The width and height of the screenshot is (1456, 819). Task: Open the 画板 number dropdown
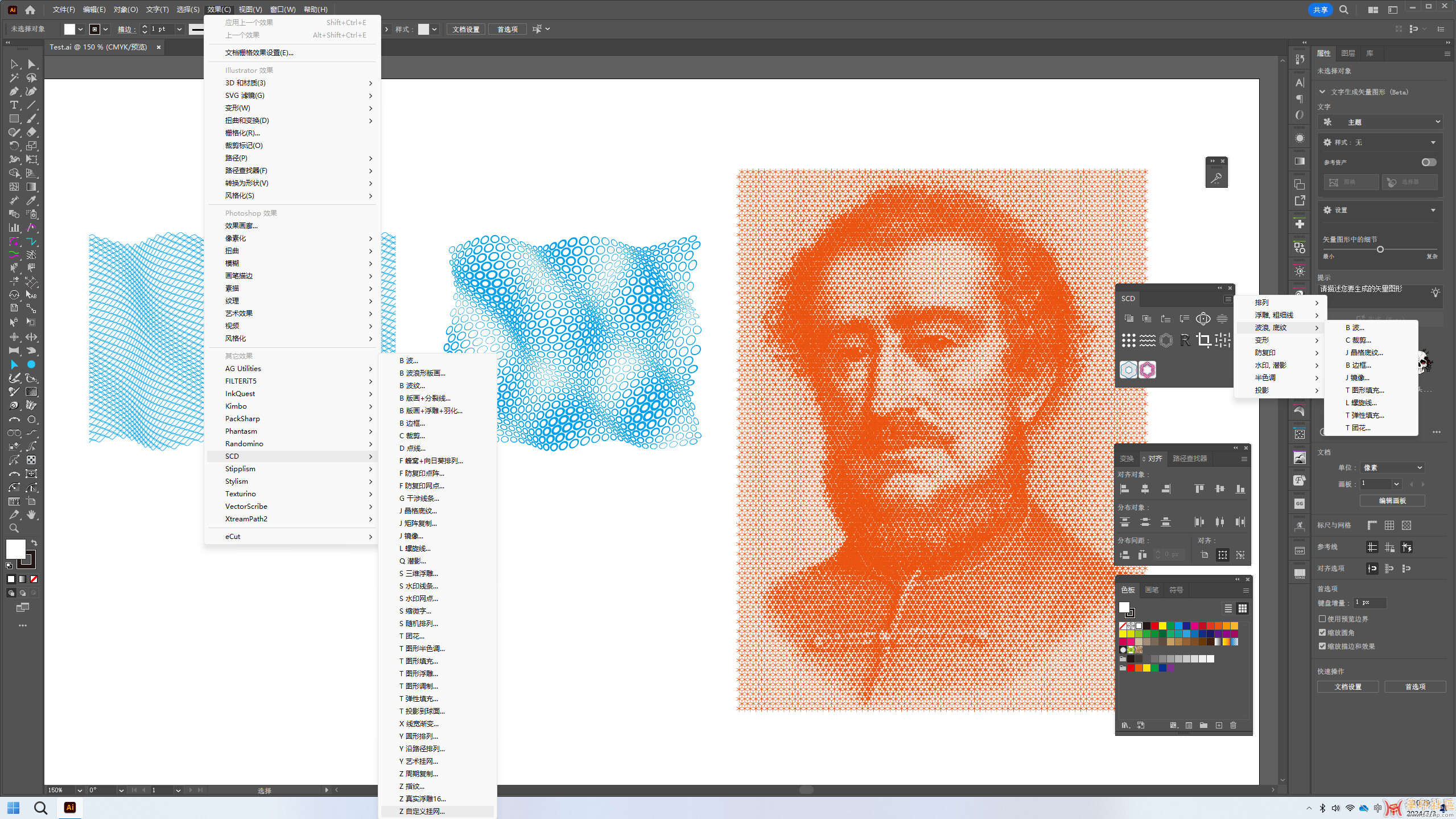pos(1396,484)
